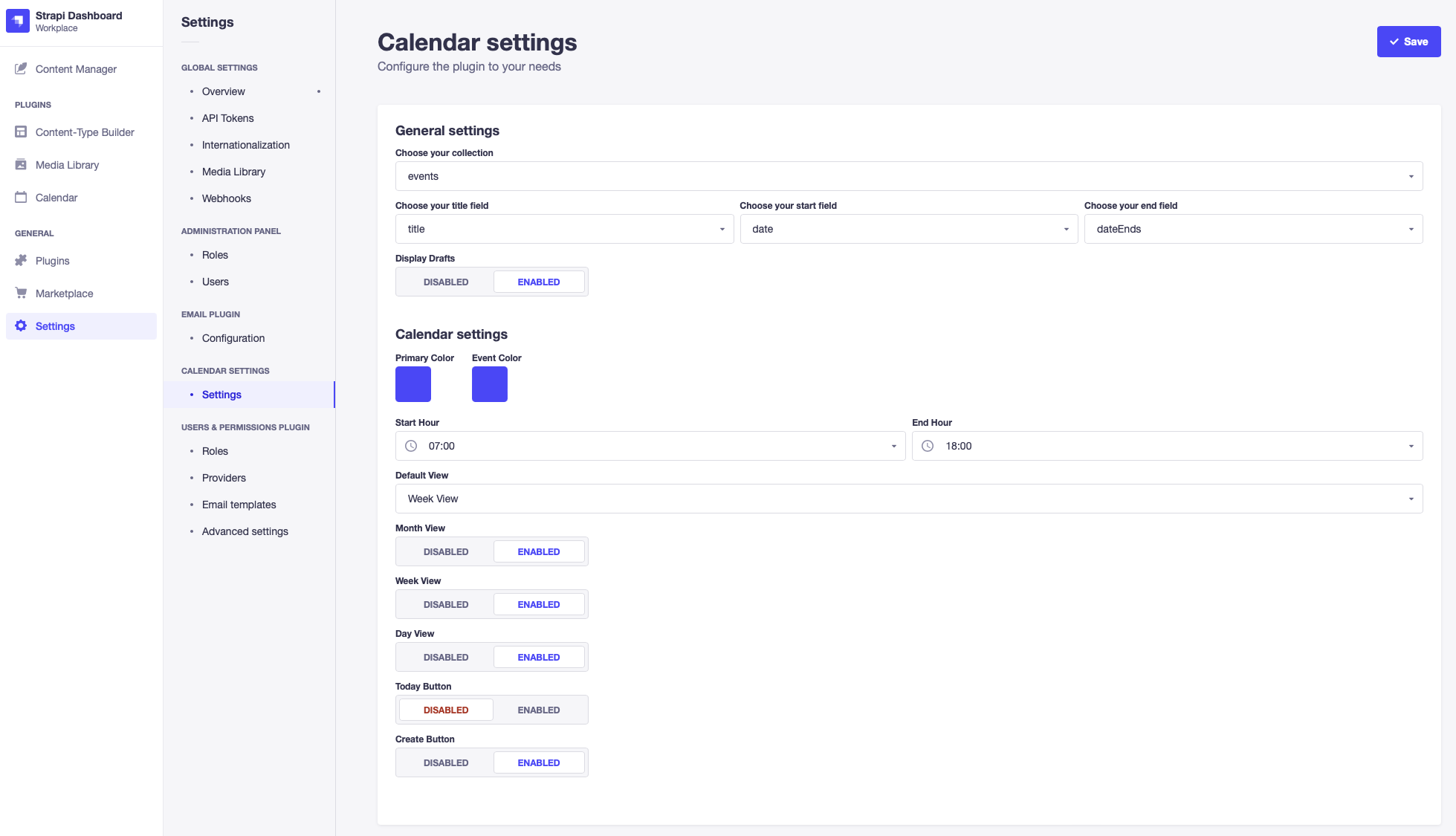Screen dimensions: 1456x836
Task: Disable the Display Drafts toggle
Action: click(x=446, y=282)
